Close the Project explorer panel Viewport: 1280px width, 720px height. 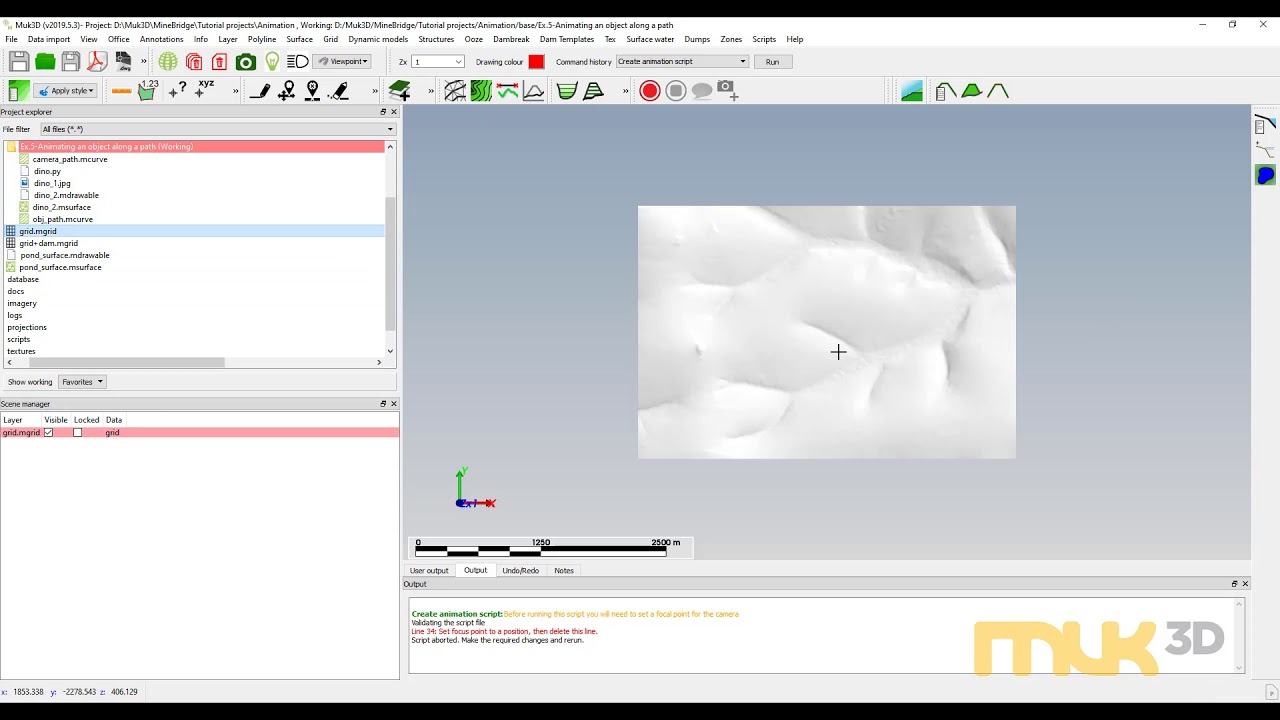pyautogui.click(x=393, y=112)
